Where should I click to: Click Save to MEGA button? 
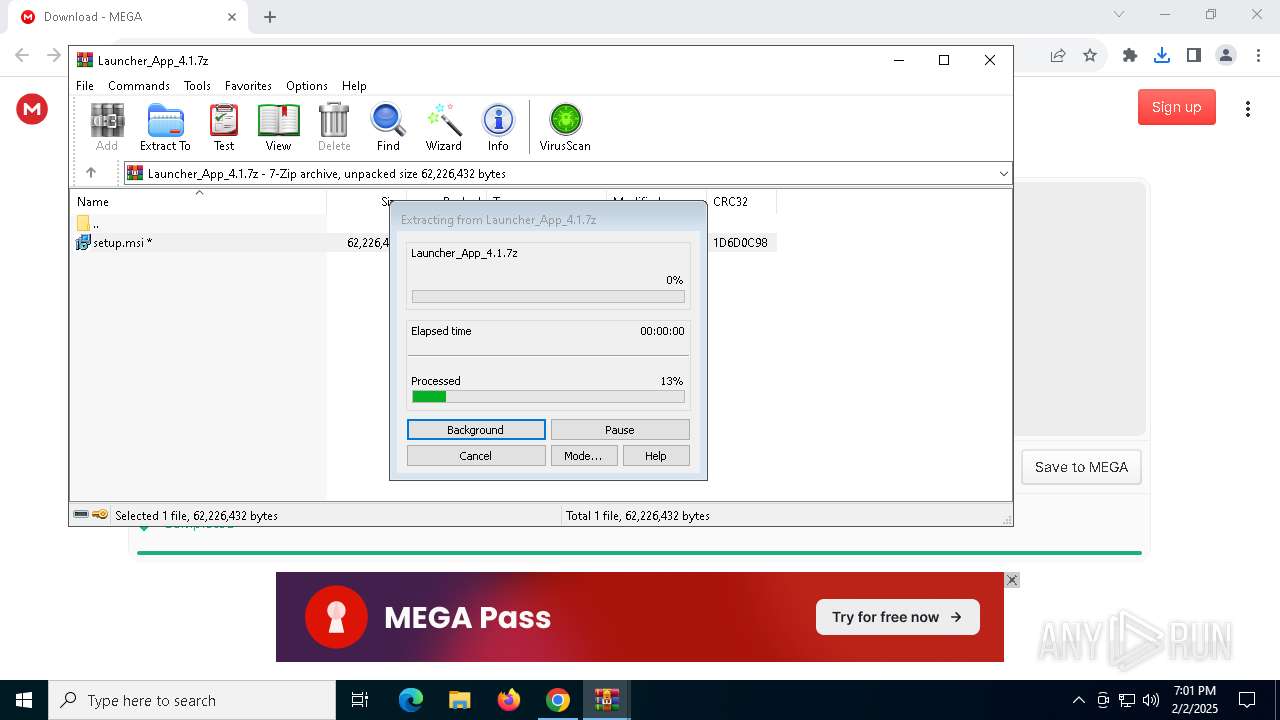1081,467
